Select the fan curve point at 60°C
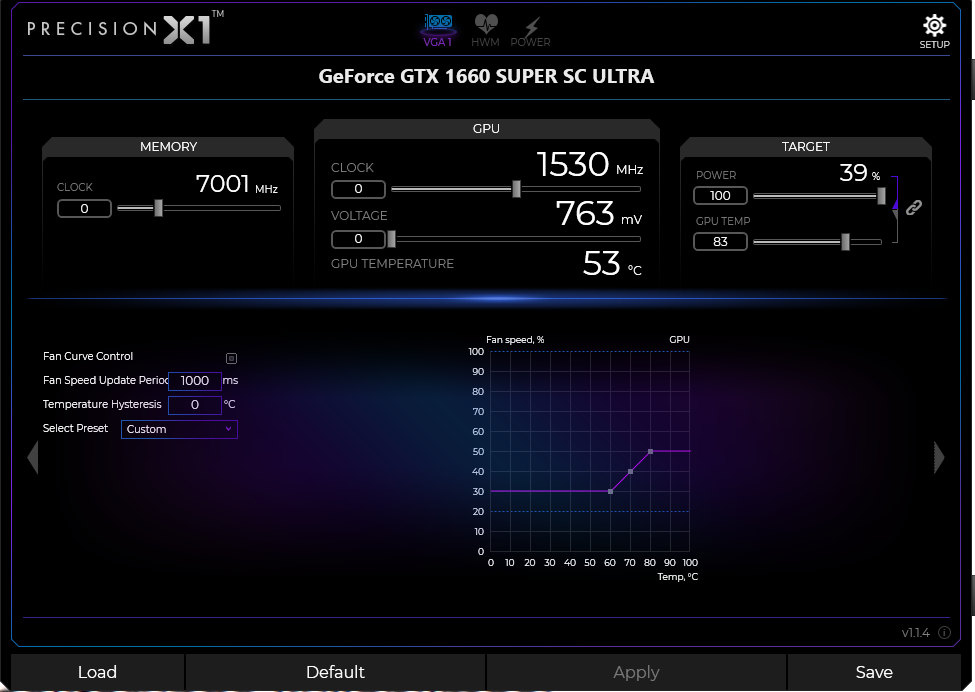Image resolution: width=975 pixels, height=692 pixels. [x=611, y=491]
